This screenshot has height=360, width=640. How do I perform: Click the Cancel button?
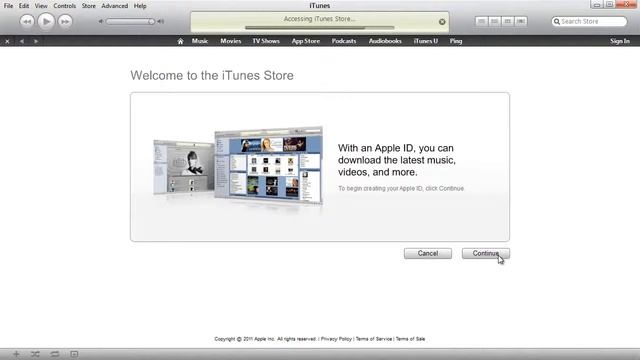tap(428, 253)
